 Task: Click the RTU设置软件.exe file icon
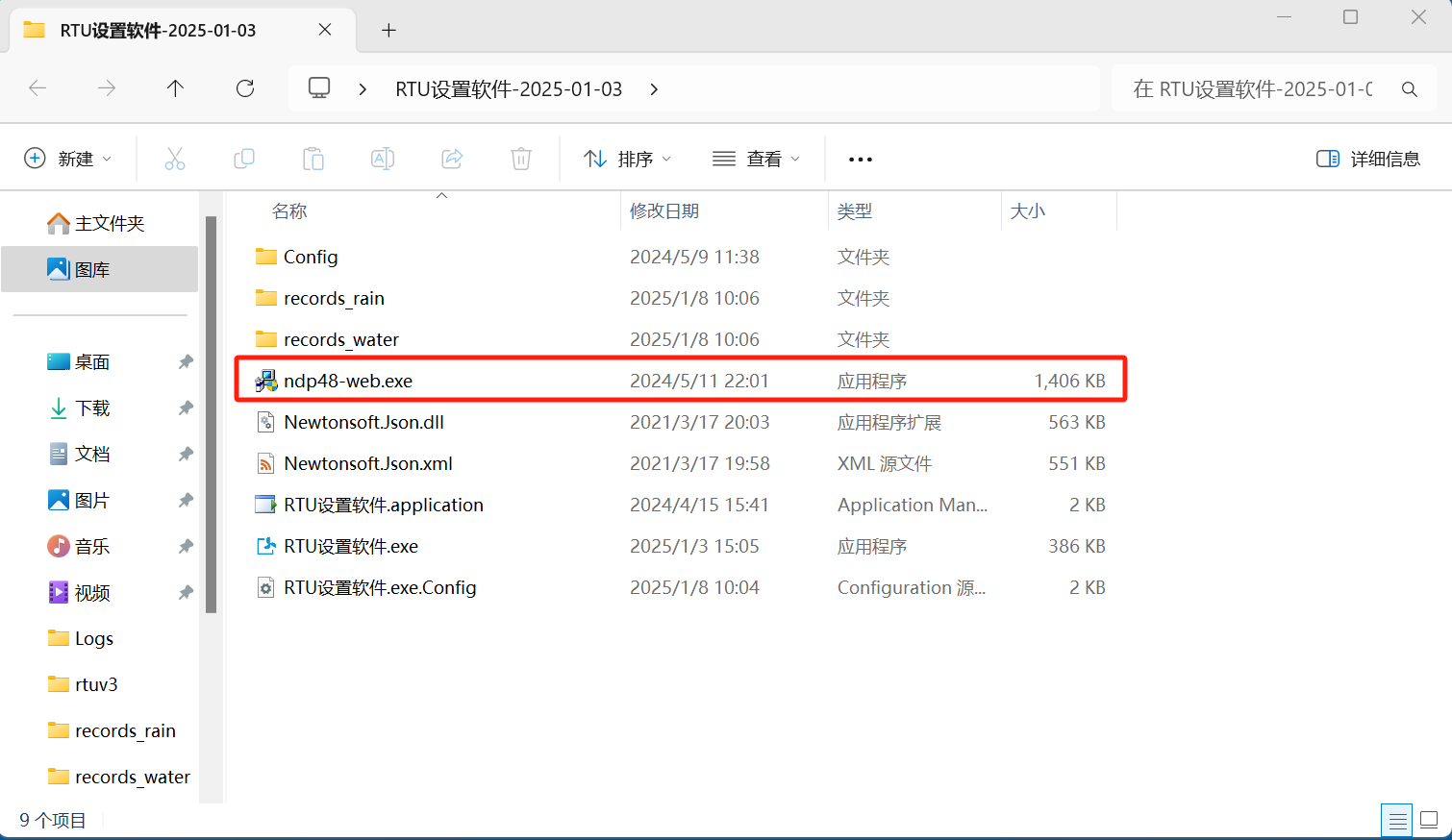click(266, 546)
